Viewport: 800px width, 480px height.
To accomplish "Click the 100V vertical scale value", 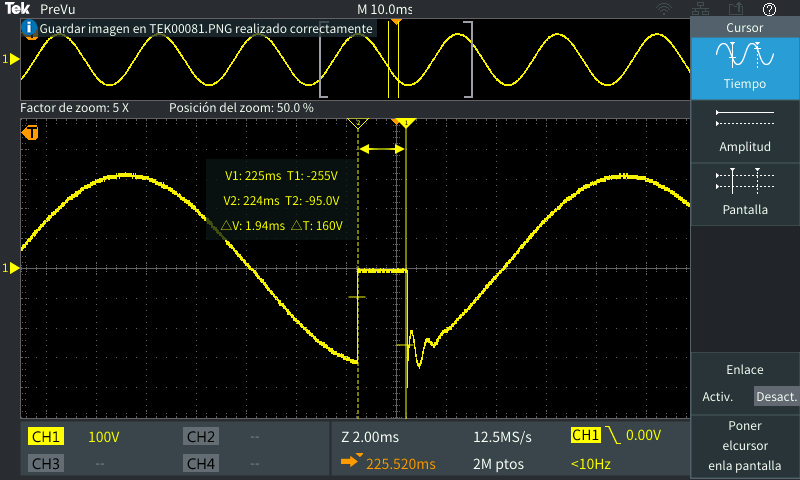I will pos(104,437).
